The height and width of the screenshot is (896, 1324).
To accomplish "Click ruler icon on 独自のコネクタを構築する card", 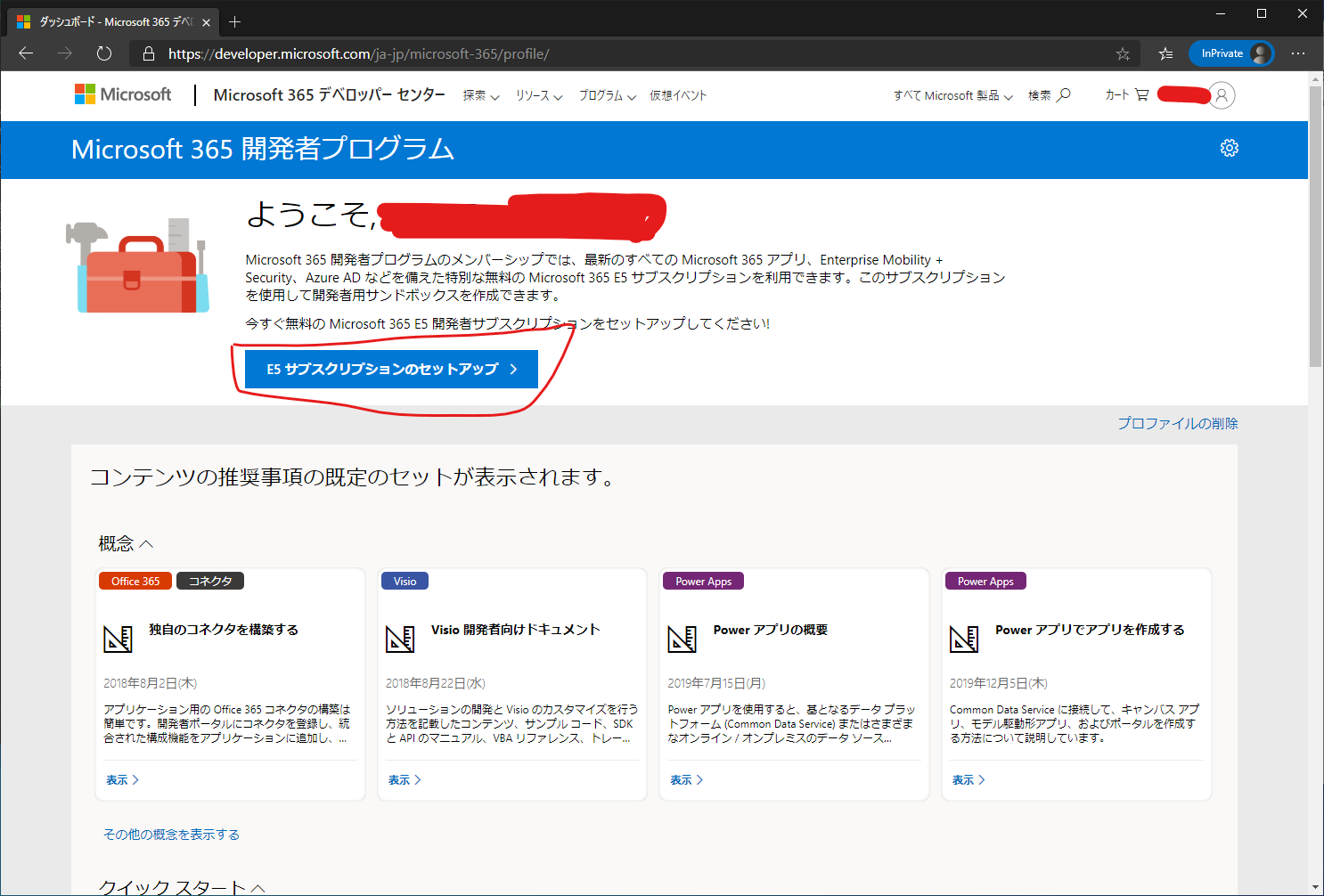I will 118,639.
